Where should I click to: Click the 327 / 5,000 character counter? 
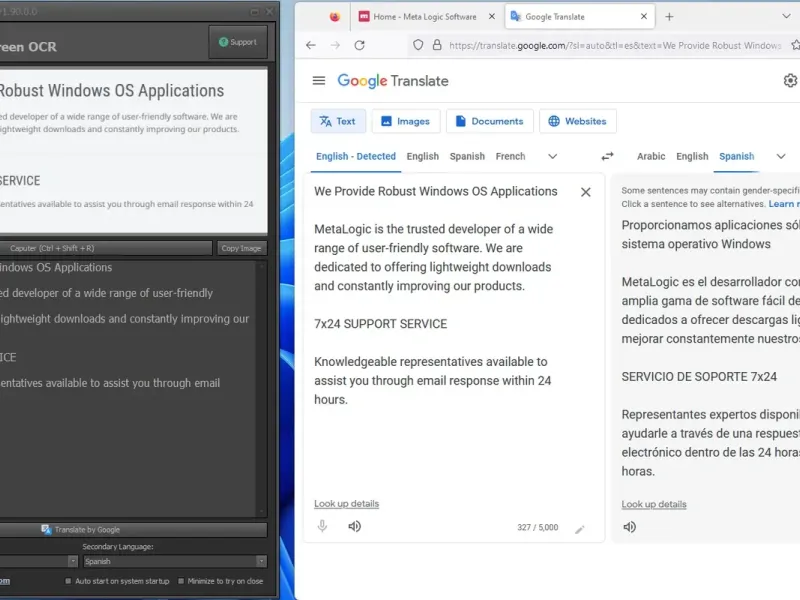(x=537, y=527)
